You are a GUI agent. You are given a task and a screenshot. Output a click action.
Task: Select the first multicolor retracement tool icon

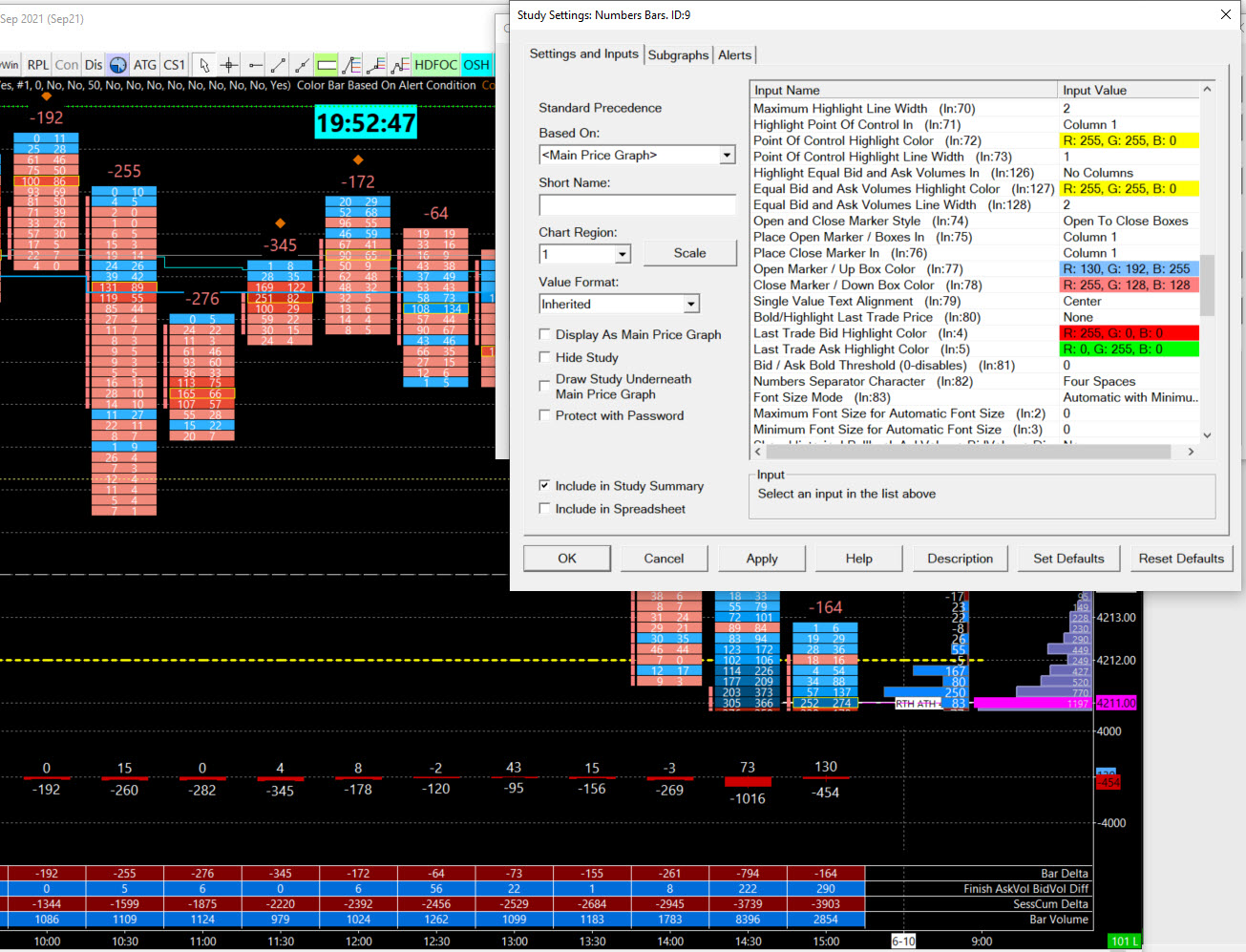click(x=351, y=65)
